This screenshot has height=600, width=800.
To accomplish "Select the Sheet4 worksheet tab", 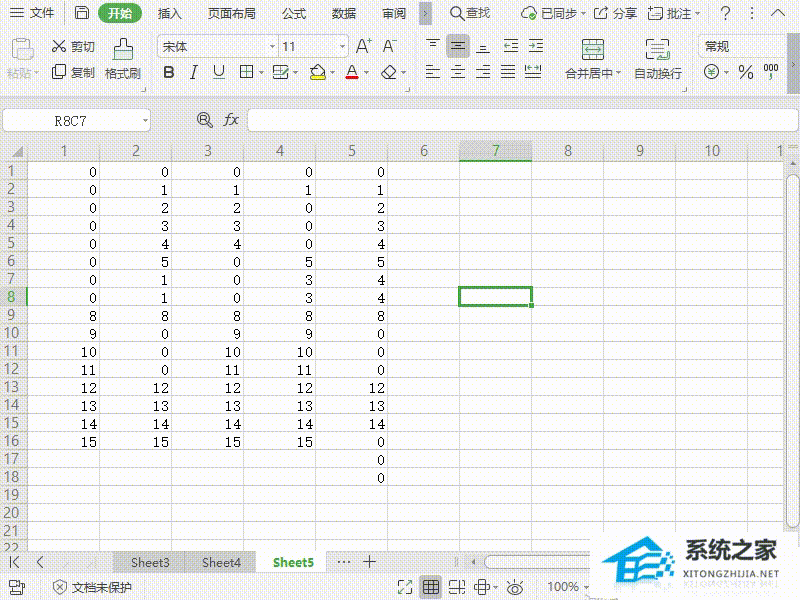I will 221,562.
